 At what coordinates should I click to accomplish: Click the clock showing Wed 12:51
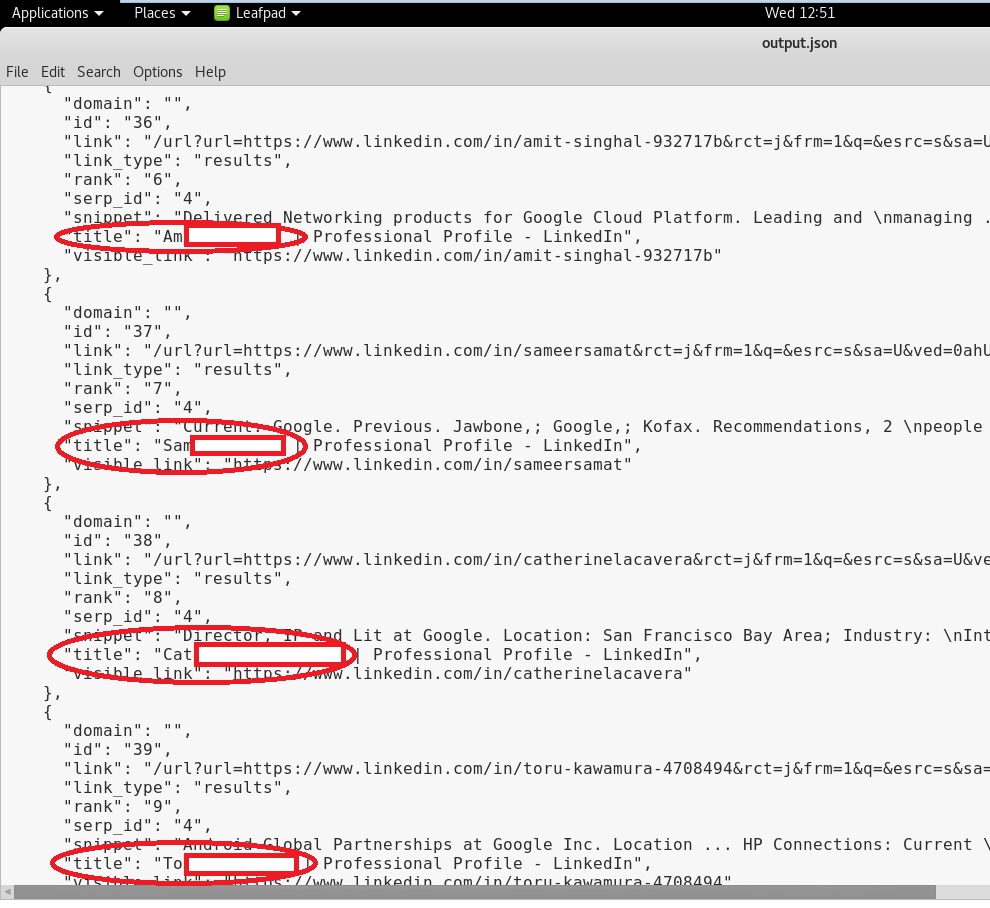click(799, 13)
